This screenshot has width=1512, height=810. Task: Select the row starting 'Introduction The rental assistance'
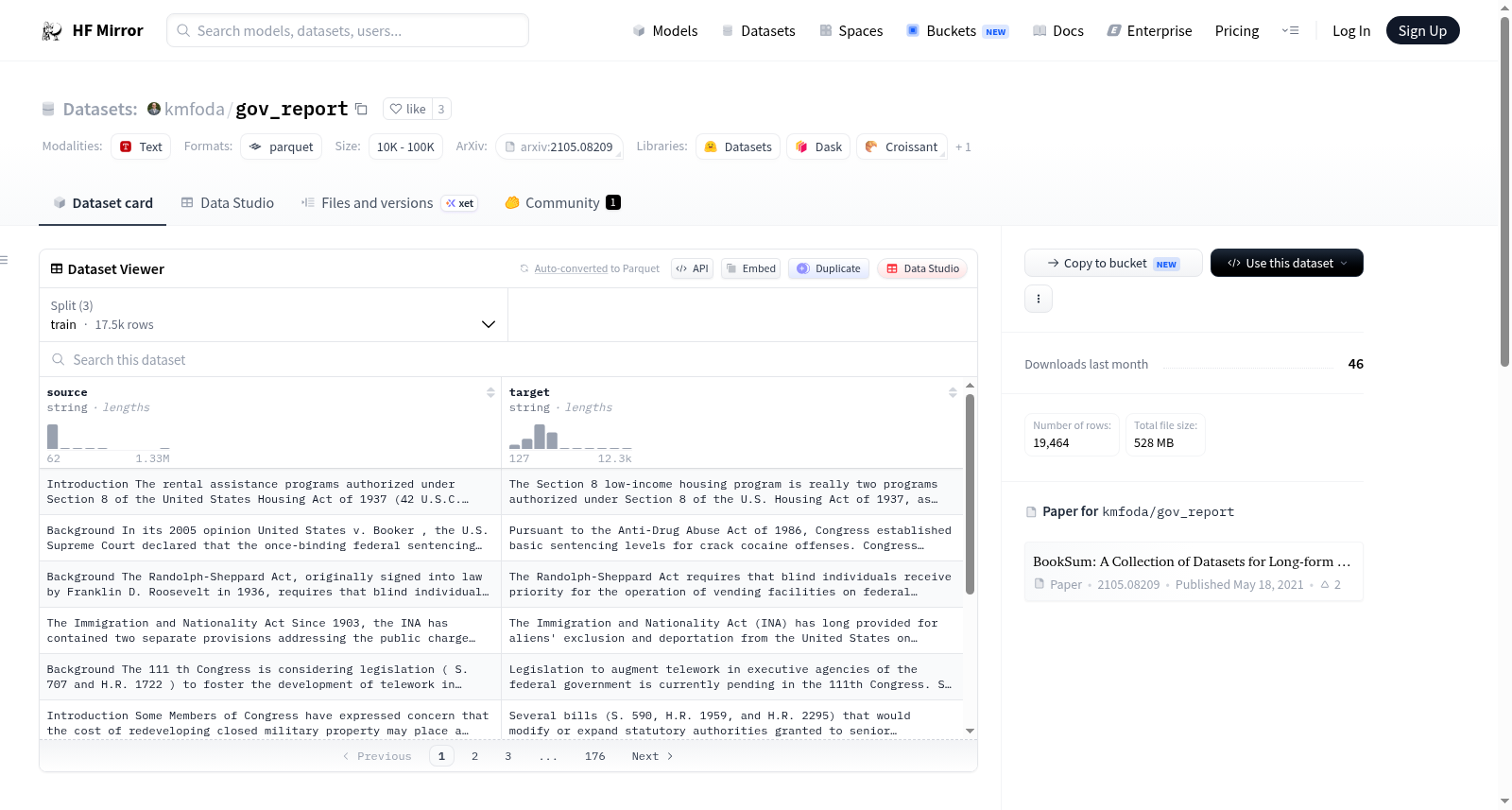(501, 491)
